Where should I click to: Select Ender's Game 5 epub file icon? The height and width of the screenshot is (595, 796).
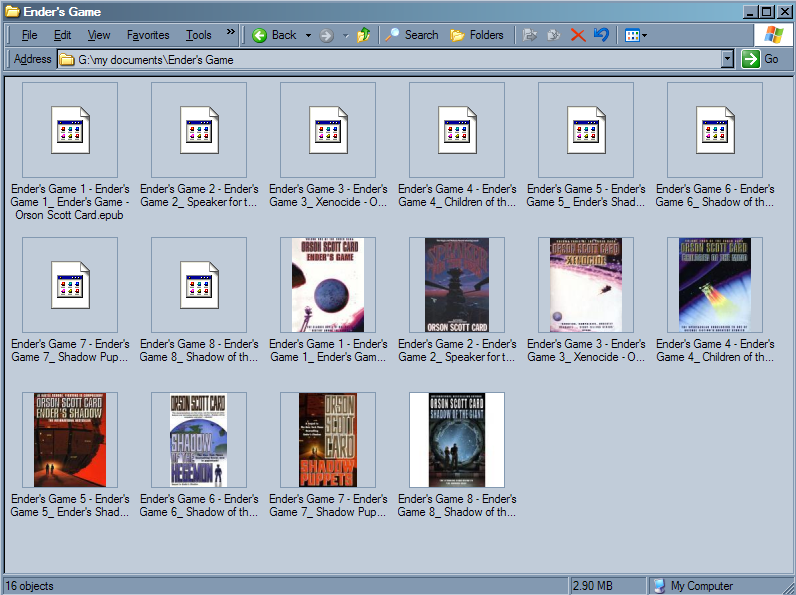(x=586, y=130)
